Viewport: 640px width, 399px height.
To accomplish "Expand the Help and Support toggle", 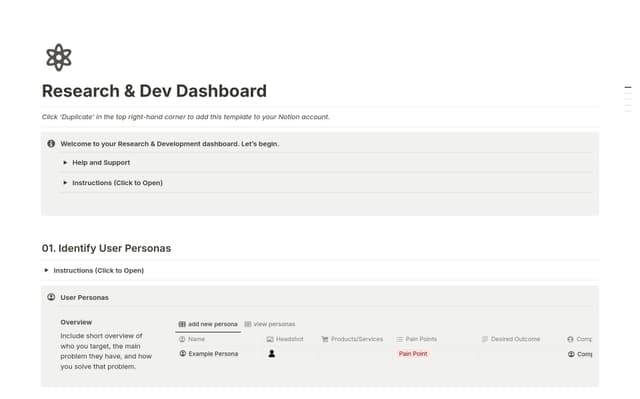I will (65, 162).
